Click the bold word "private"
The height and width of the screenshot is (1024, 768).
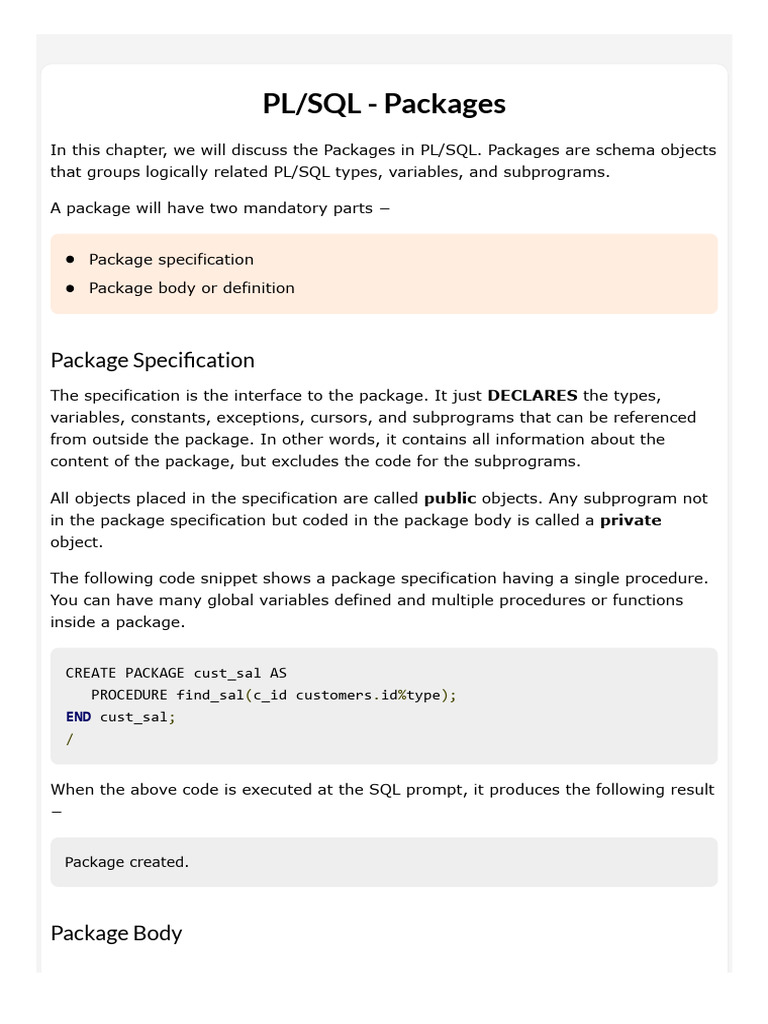point(630,520)
